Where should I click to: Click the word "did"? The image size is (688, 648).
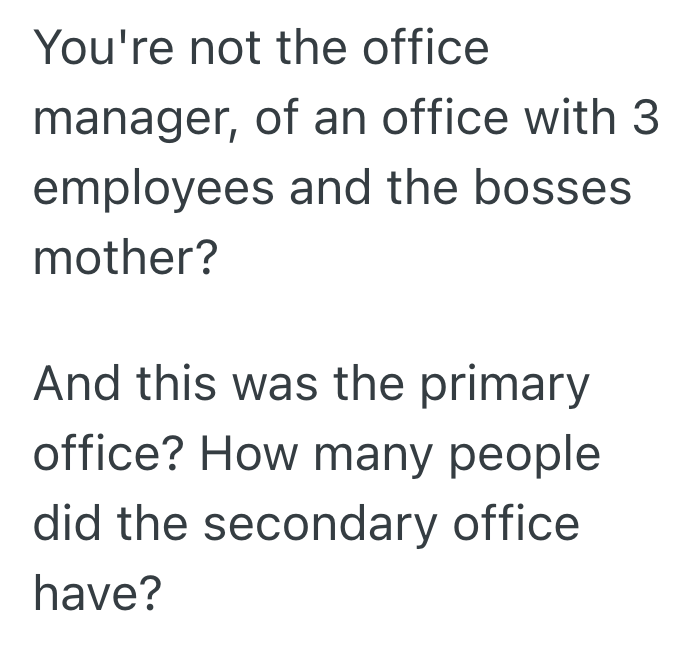tap(65, 525)
